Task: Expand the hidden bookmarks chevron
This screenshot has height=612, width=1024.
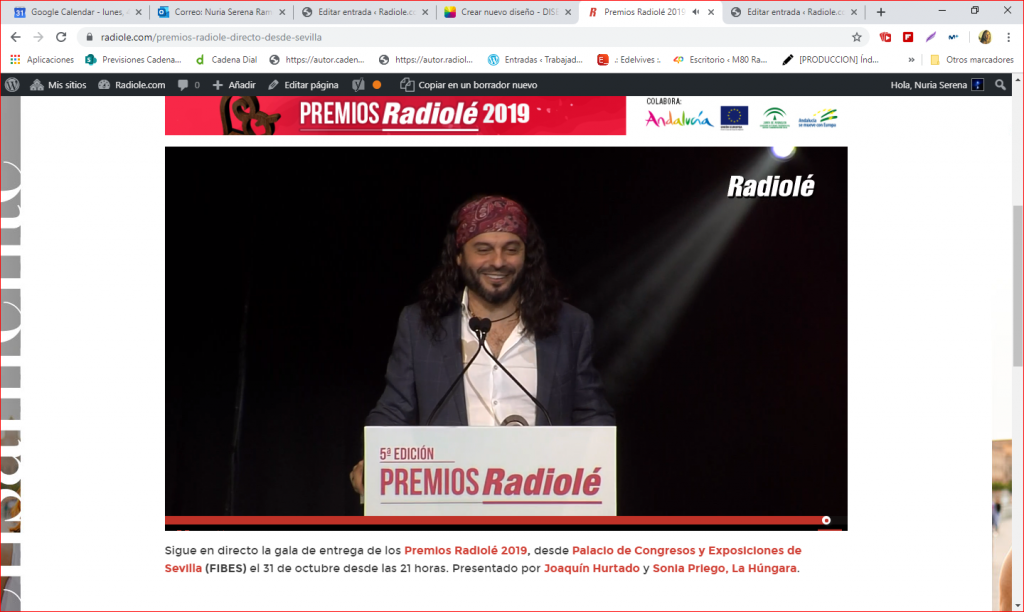Action: coord(911,60)
